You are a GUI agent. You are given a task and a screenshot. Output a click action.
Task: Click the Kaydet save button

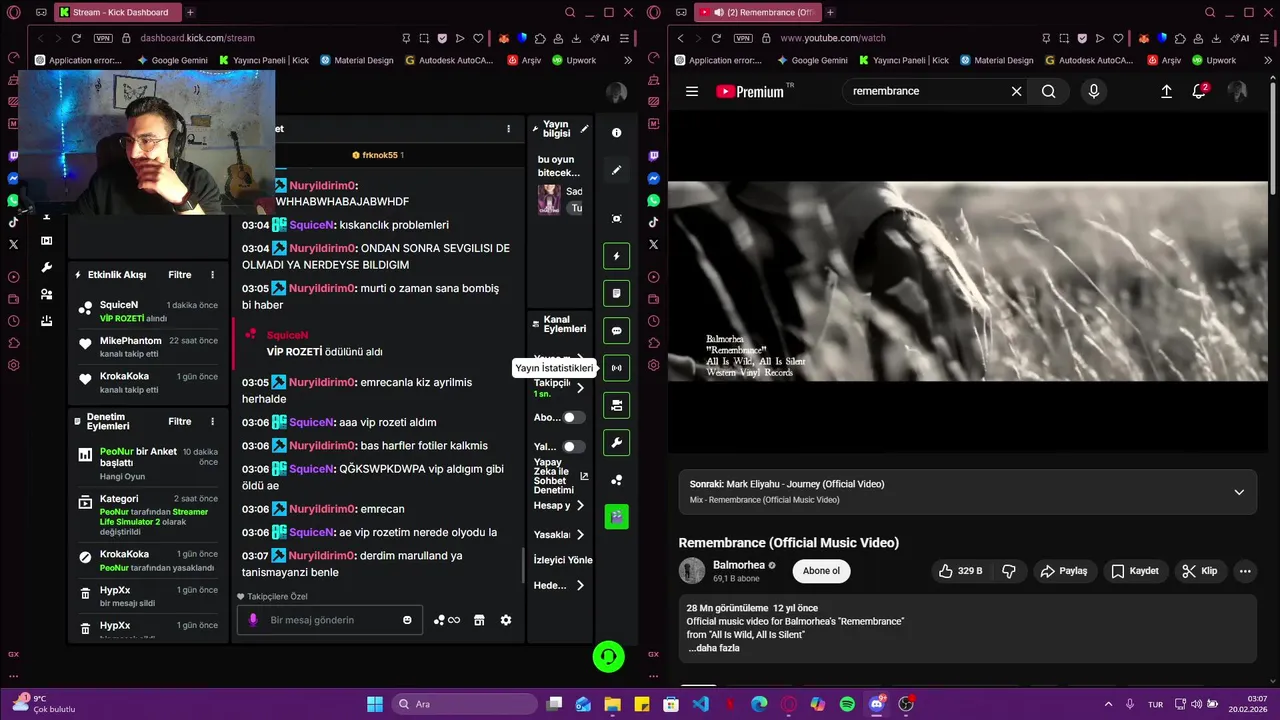click(1134, 571)
